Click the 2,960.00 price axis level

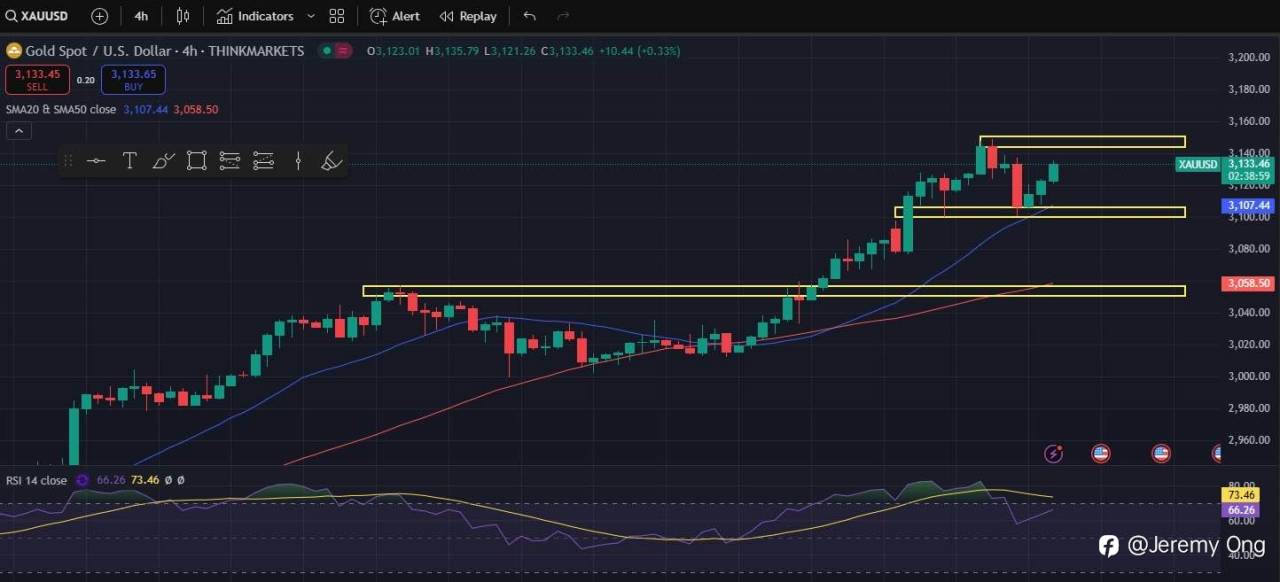tap(1248, 439)
